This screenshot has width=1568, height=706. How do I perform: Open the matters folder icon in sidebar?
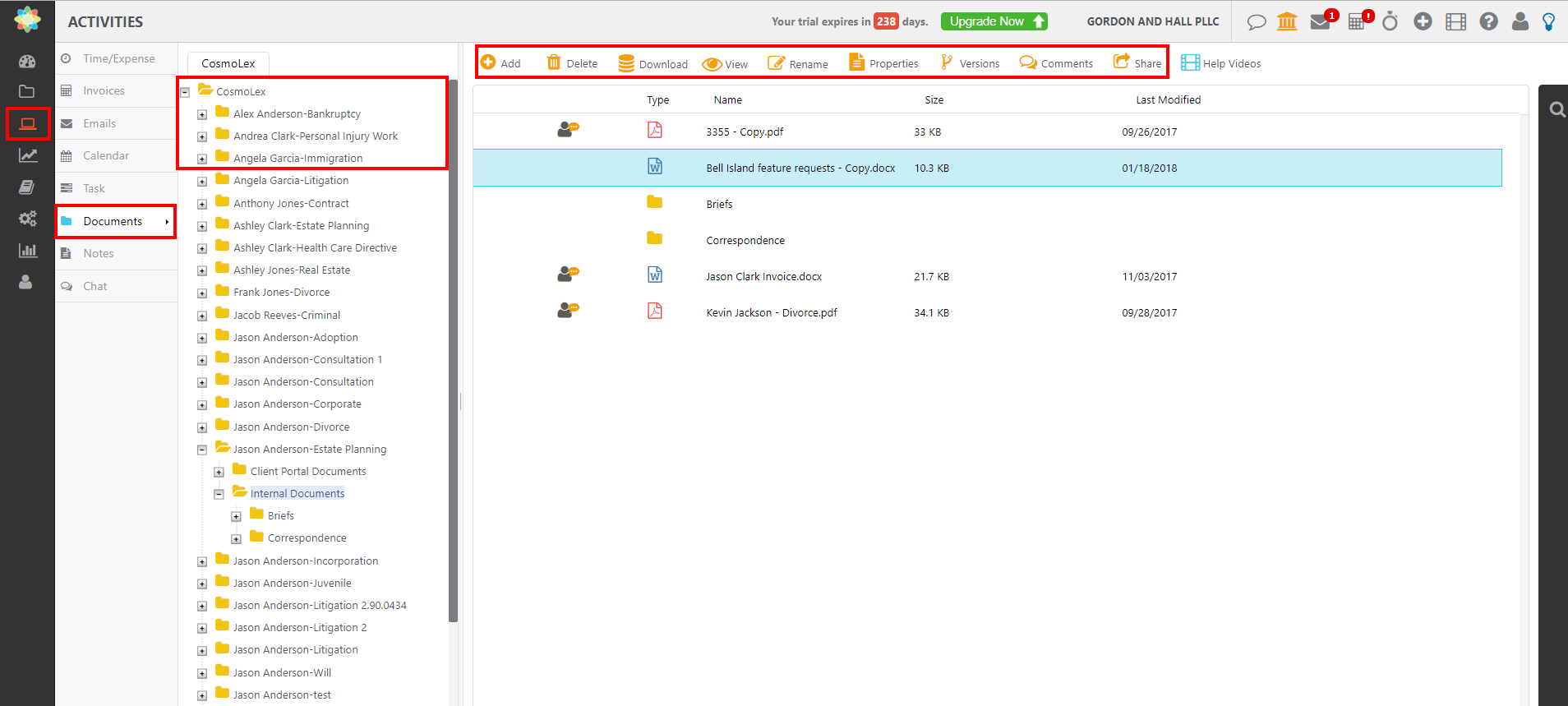click(27, 91)
